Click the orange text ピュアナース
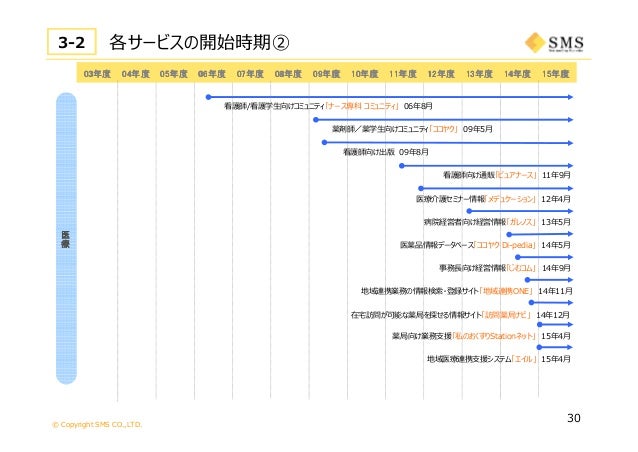Screen dimensions: 638x452 [516, 175]
